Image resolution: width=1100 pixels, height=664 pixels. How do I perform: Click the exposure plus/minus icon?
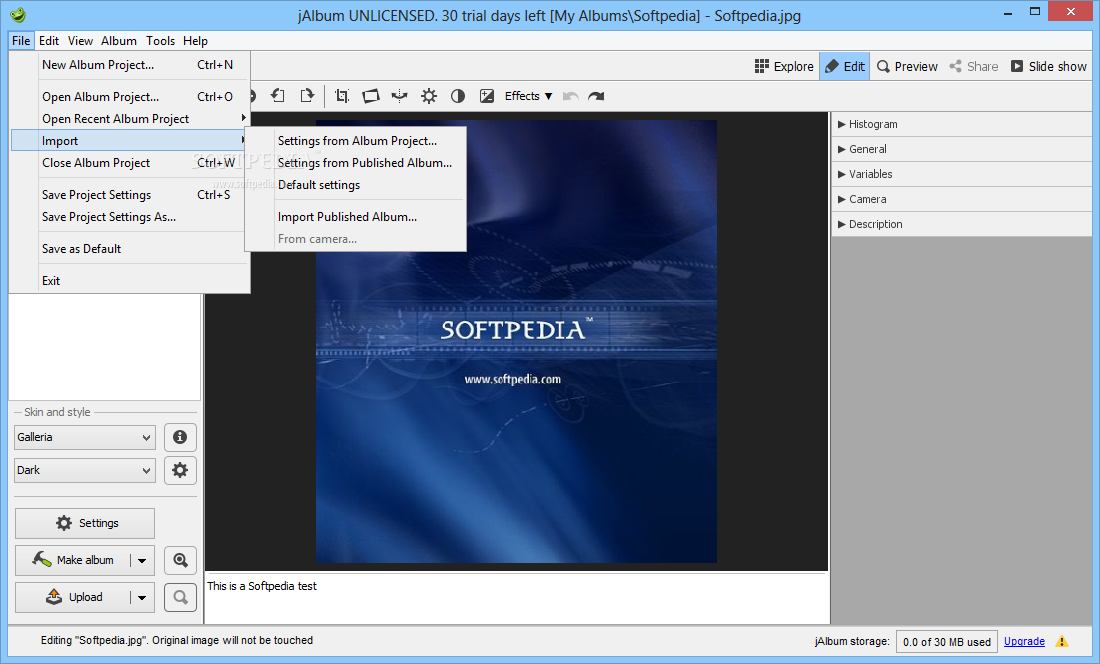click(x=487, y=96)
